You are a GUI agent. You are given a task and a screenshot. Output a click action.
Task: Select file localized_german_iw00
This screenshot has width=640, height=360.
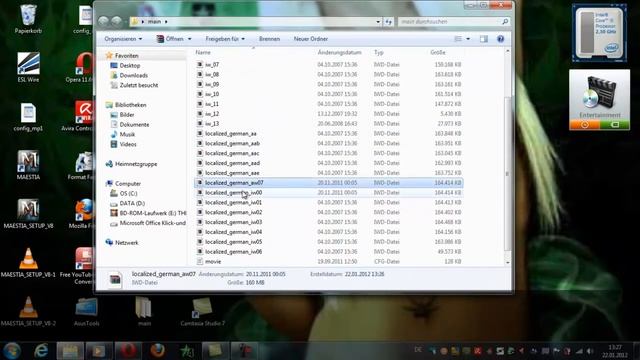tap(329, 193)
